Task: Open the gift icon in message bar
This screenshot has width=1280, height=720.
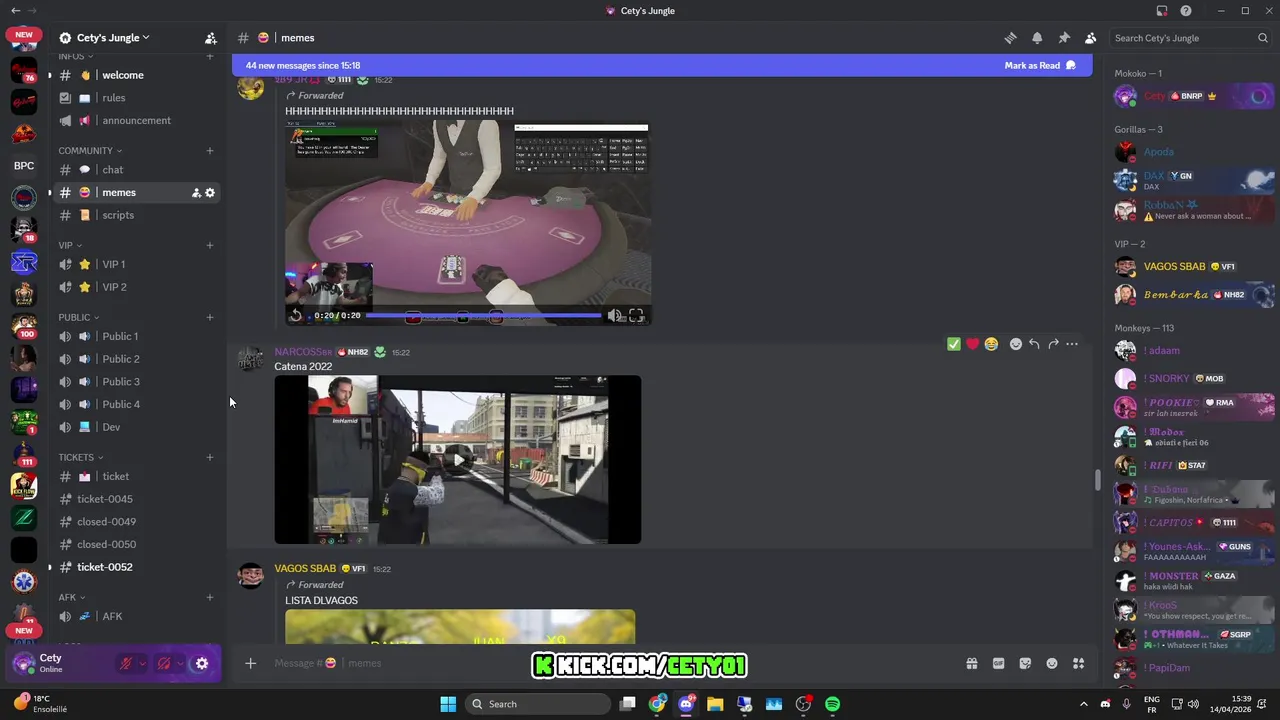Action: pos(971,663)
